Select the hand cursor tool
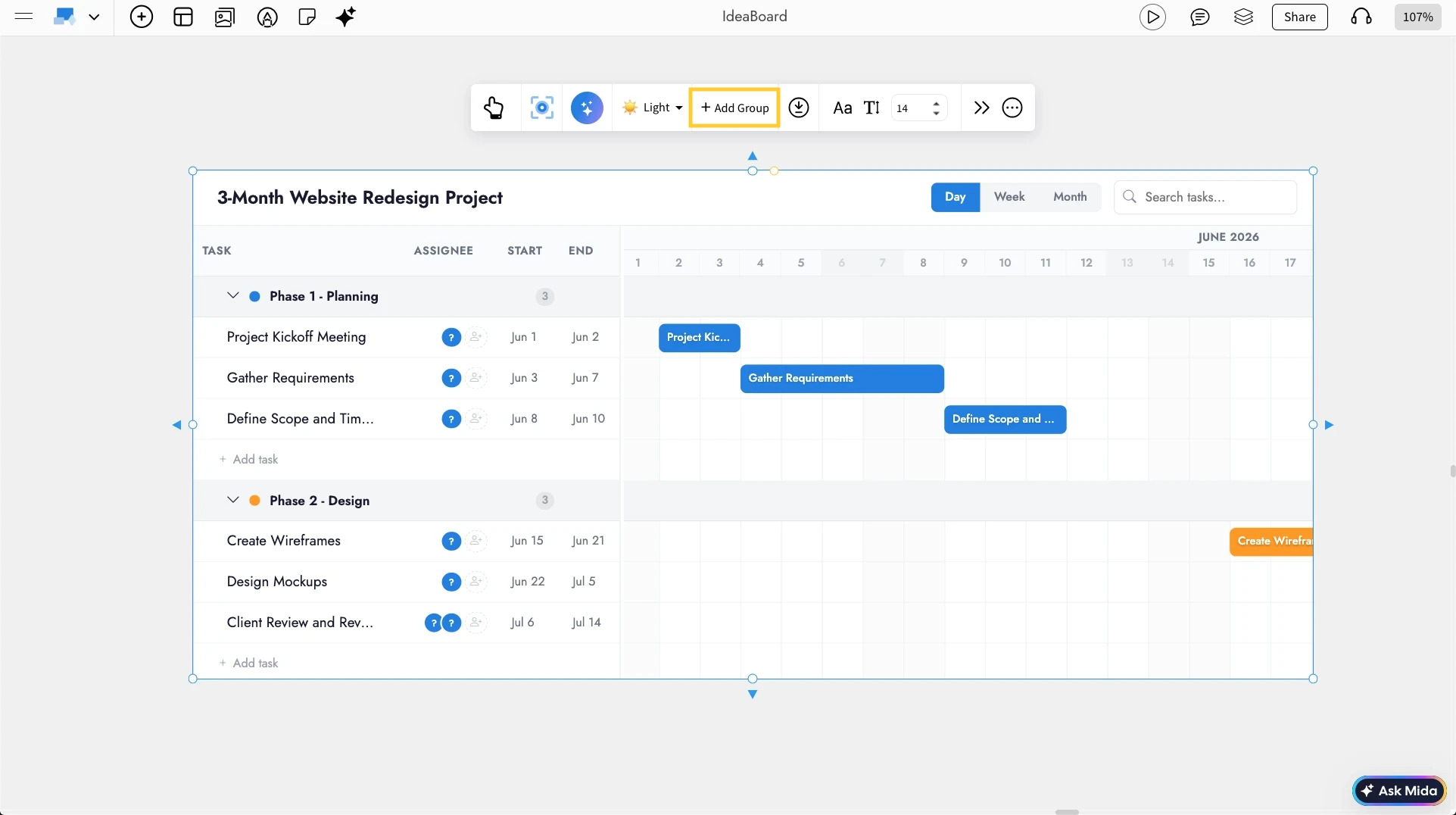 click(x=494, y=108)
